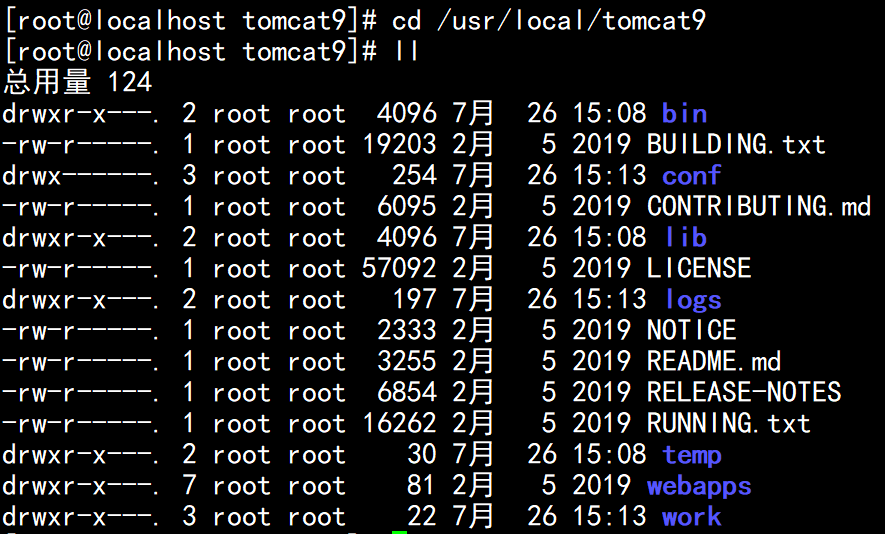Viewport: 885px width, 534px height.
Task: Click the file size 57092 of LICENSE
Action: pyautogui.click(x=399, y=268)
